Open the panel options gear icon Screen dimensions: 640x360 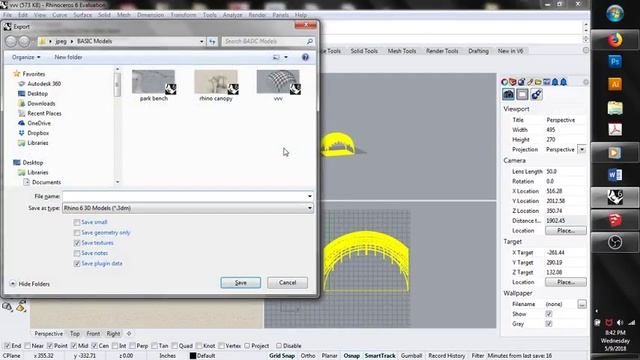tap(586, 82)
